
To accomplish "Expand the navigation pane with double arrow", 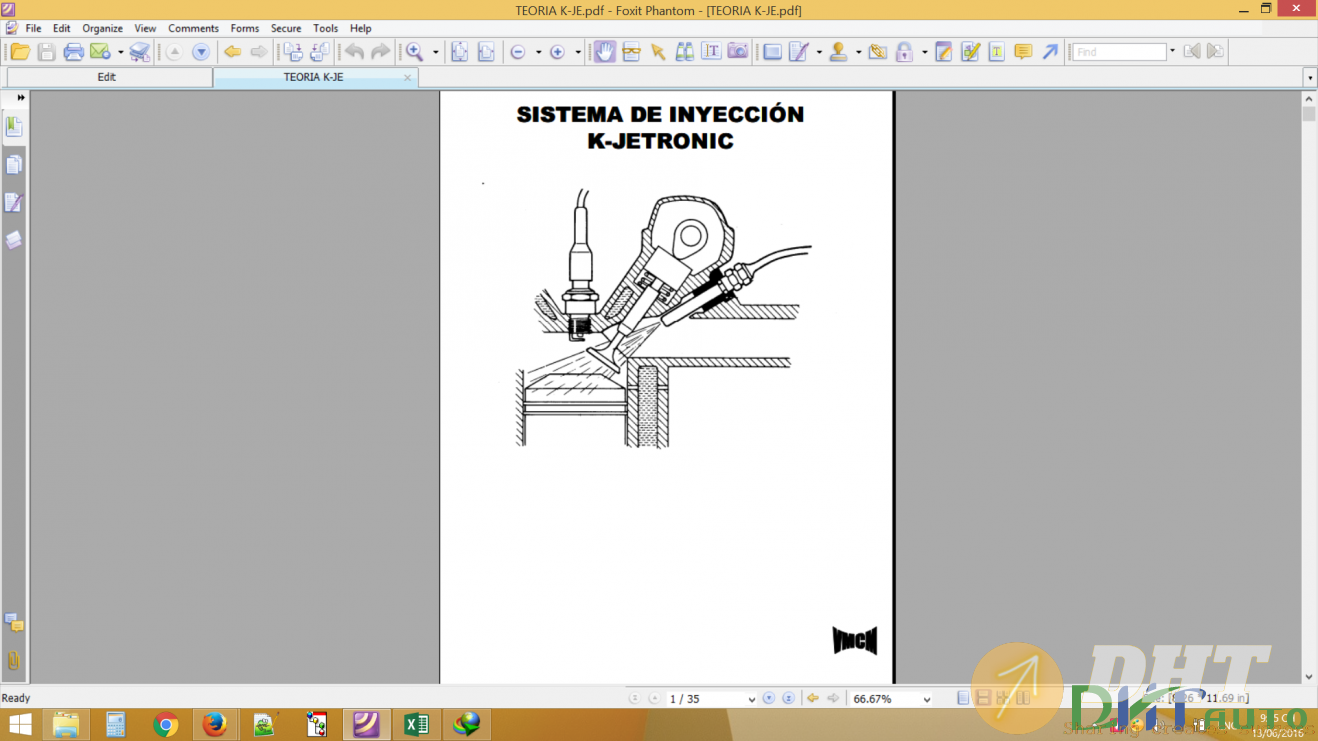I will pyautogui.click(x=20, y=98).
